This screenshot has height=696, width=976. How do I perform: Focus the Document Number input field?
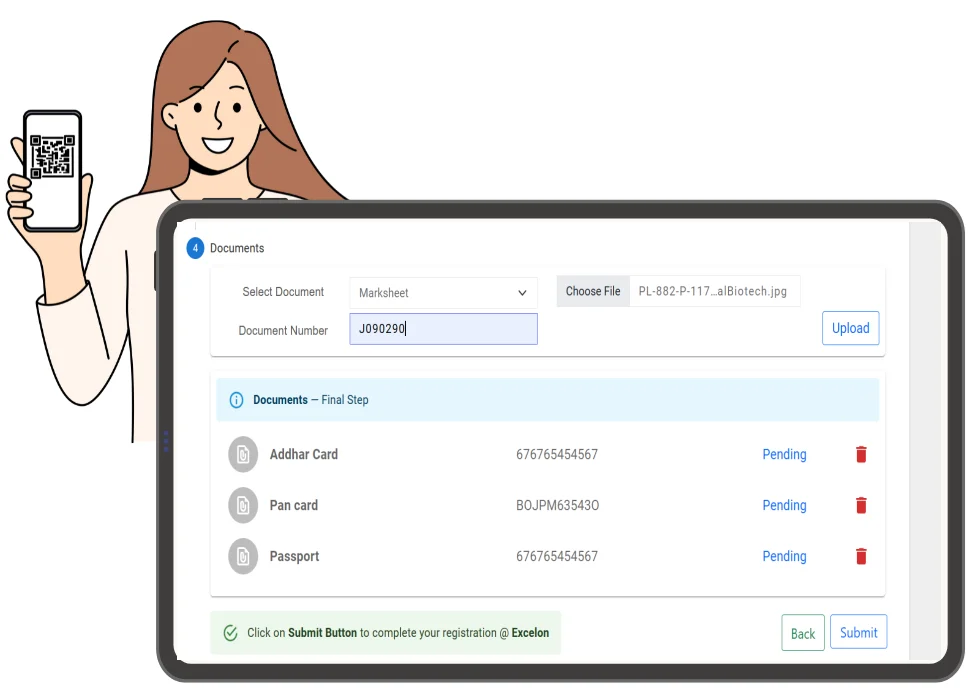pos(443,329)
